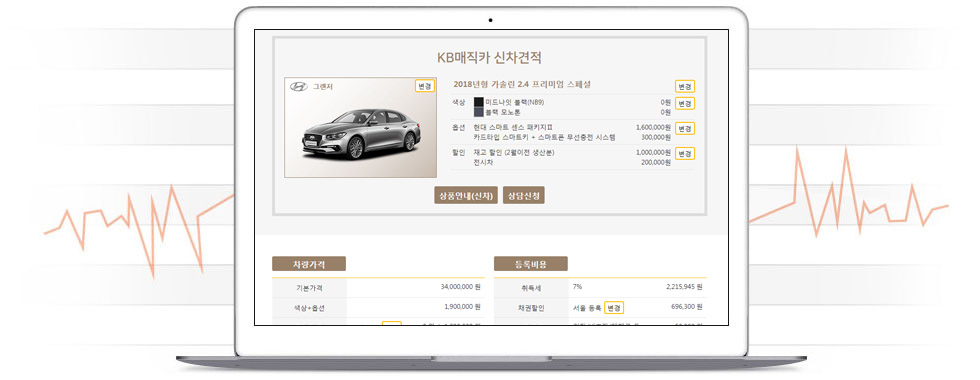The width and height of the screenshot is (980, 380).
Task: Click the 1,600,000원 option price
Action: pyautogui.click(x=653, y=127)
